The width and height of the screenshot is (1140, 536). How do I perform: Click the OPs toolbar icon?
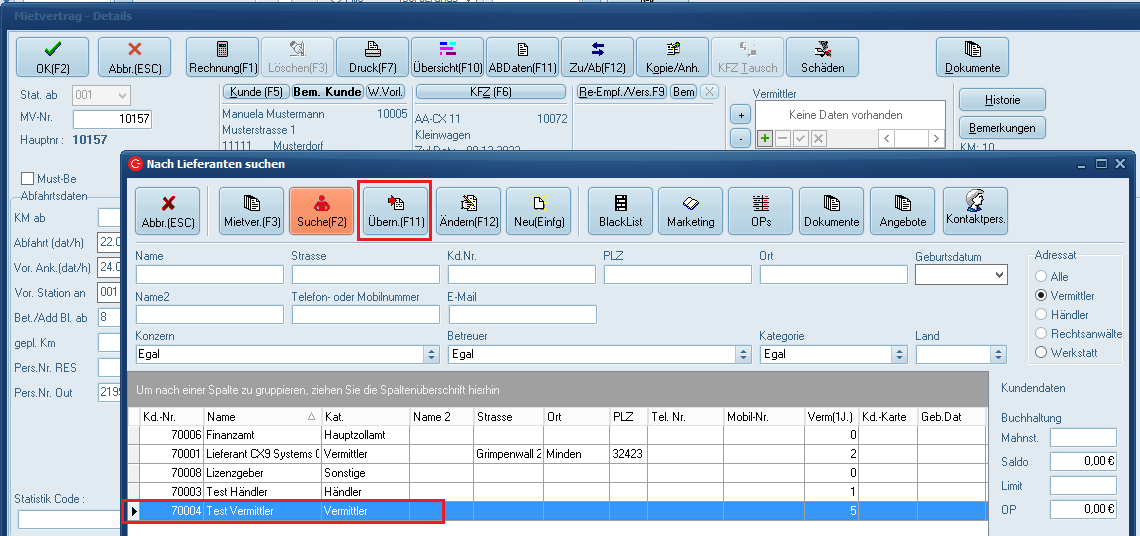[x=761, y=211]
